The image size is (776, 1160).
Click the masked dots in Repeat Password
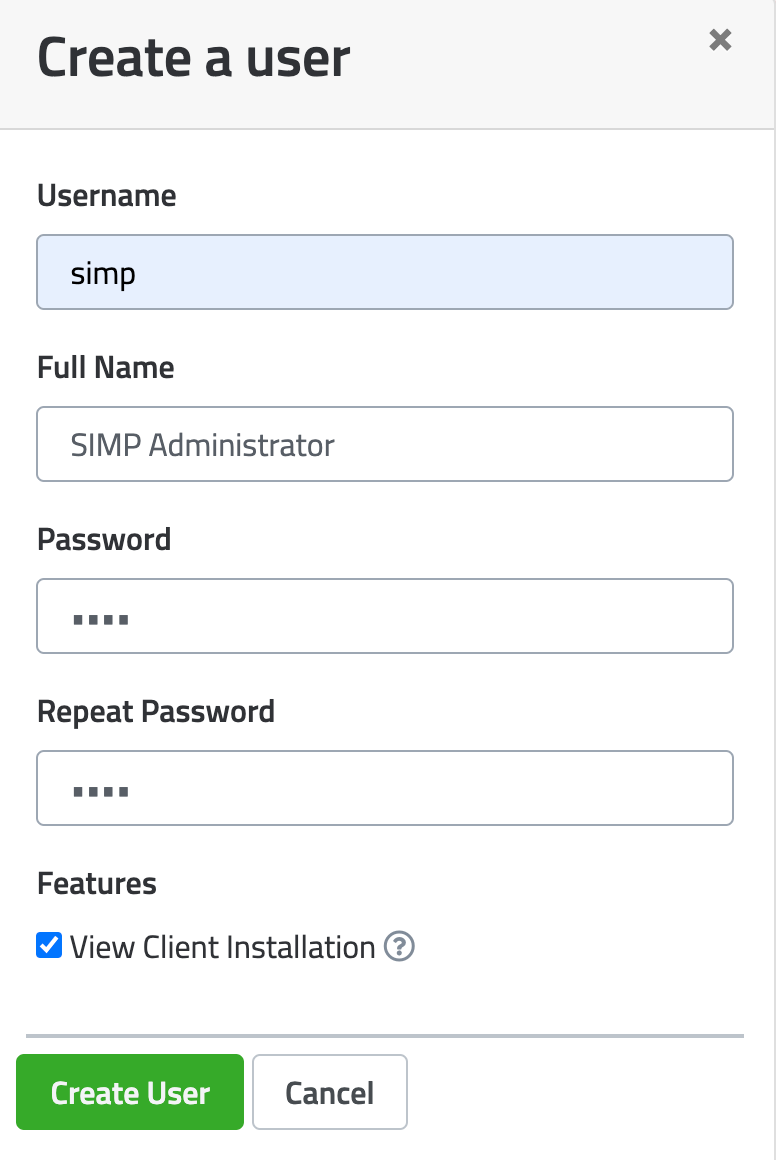click(x=101, y=791)
